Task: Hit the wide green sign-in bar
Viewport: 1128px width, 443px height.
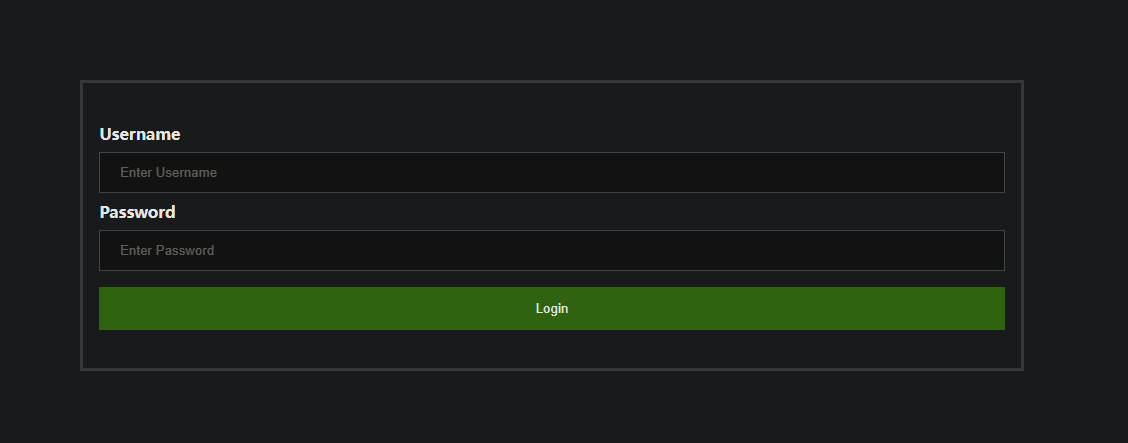Action: tap(551, 308)
